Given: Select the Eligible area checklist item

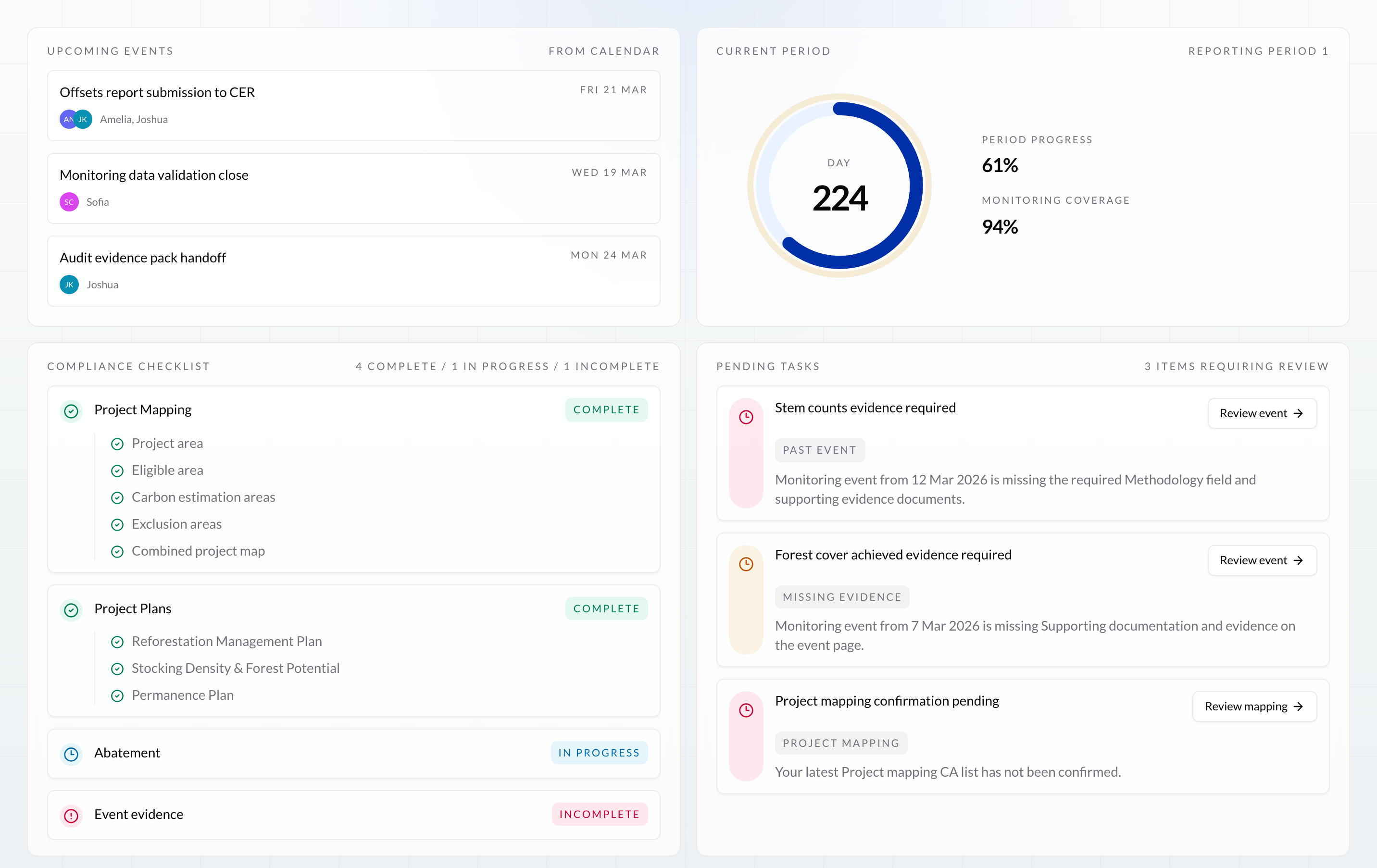Looking at the screenshot, I should click(167, 471).
